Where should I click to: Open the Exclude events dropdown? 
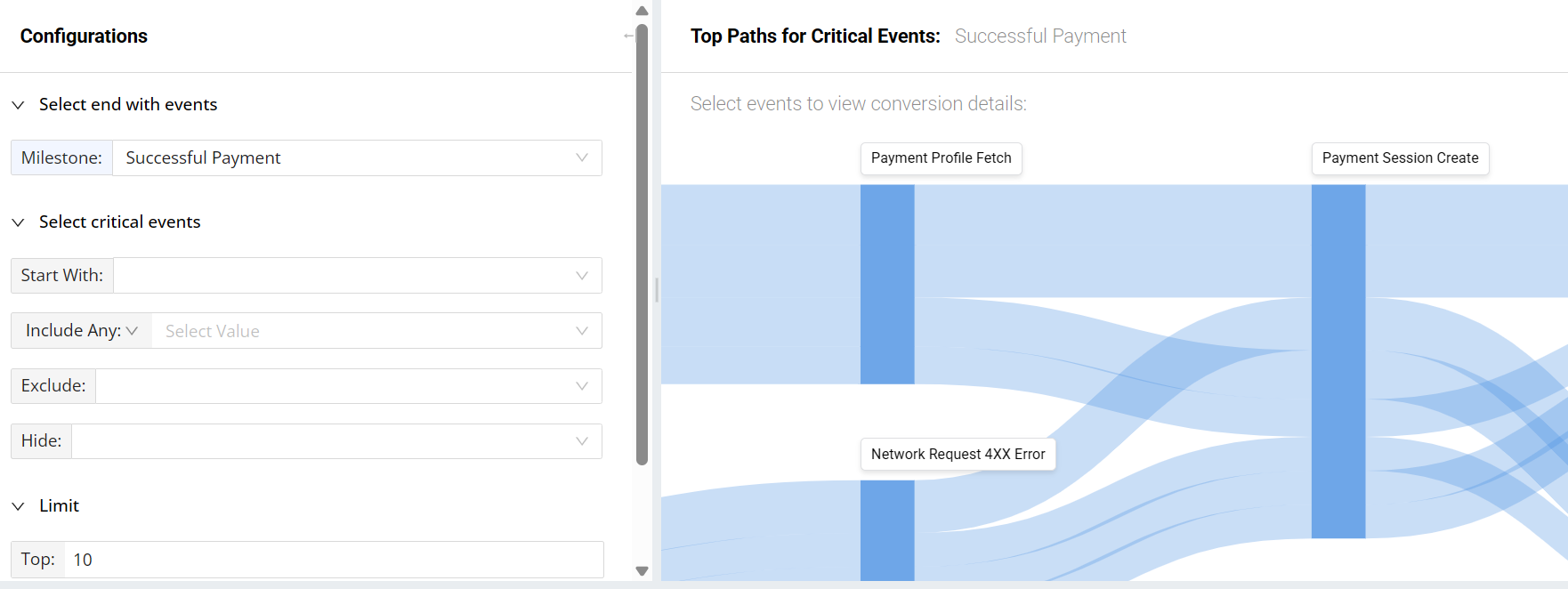347,386
